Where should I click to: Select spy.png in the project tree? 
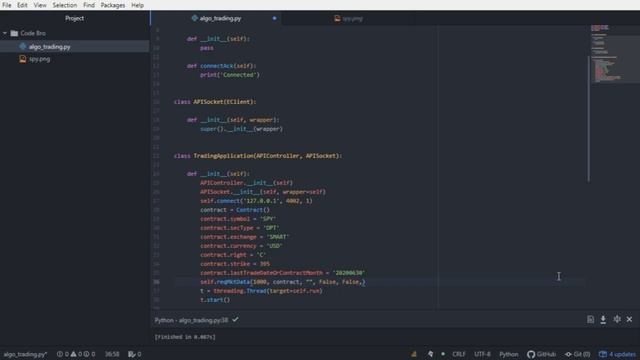(40, 59)
